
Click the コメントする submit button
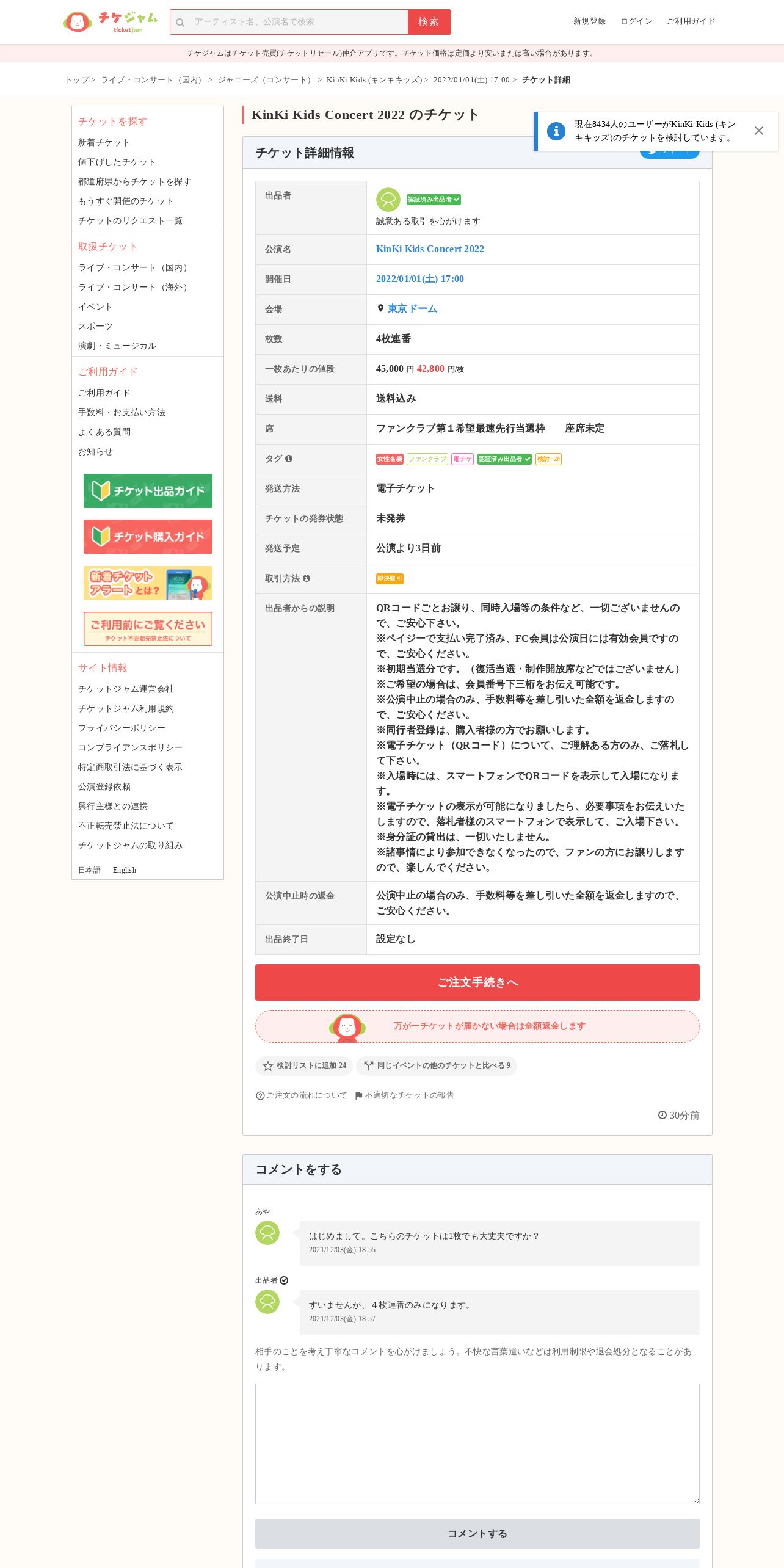(x=477, y=1534)
